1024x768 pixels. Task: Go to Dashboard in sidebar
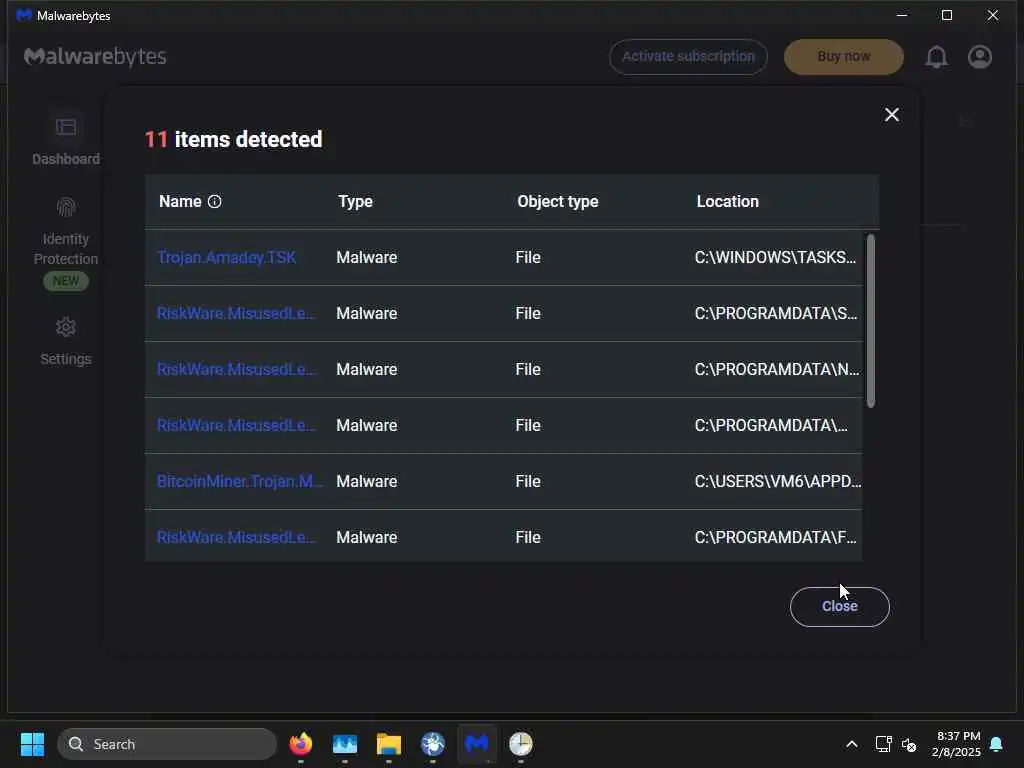(x=66, y=139)
